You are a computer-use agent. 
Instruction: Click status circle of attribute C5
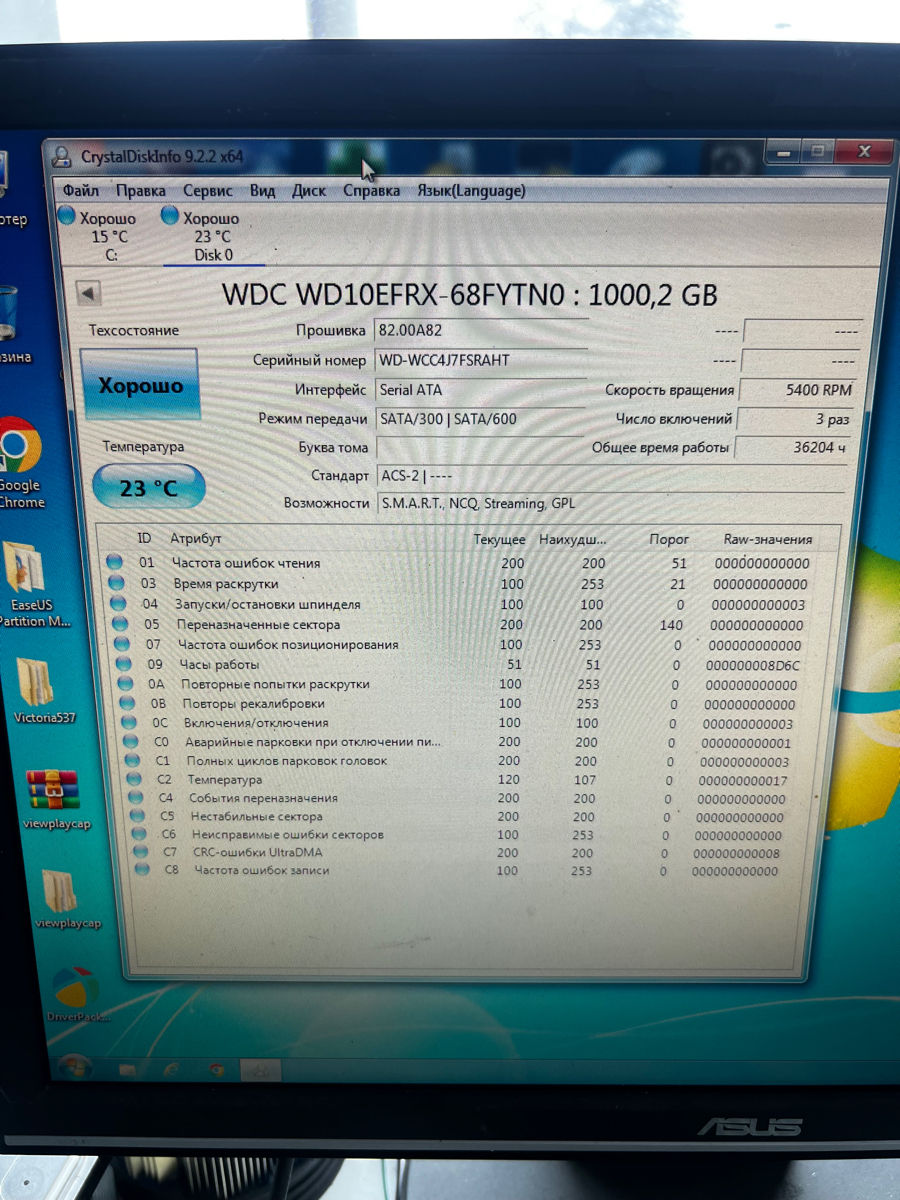[139, 816]
